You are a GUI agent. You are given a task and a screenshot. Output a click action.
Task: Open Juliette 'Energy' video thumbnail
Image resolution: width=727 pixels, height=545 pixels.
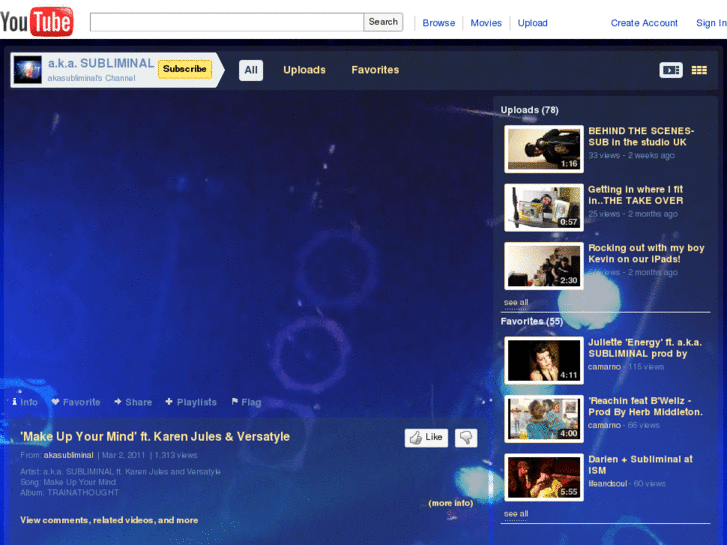[544, 360]
